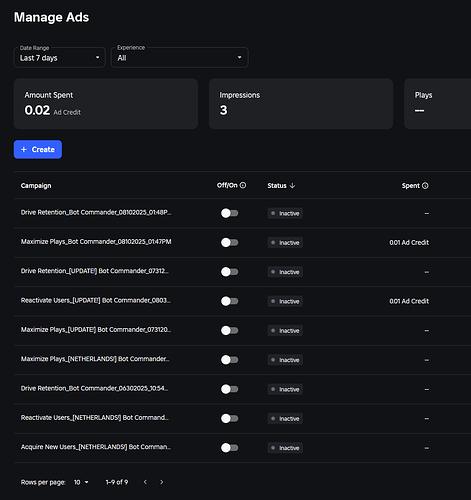Click the Create button

coord(38,150)
